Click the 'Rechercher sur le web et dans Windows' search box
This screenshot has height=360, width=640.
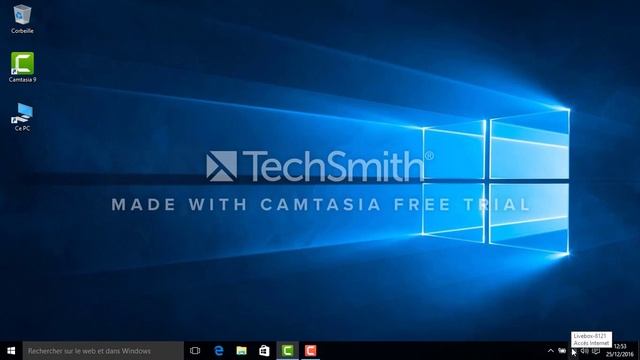[x=103, y=351]
